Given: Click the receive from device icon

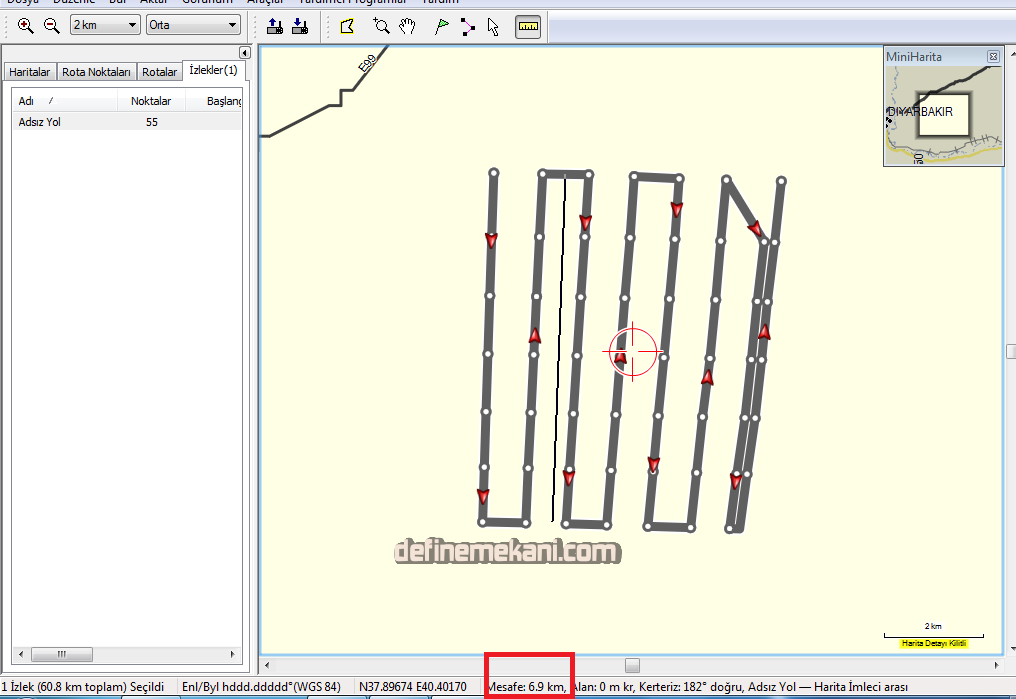Looking at the screenshot, I should point(299,26).
